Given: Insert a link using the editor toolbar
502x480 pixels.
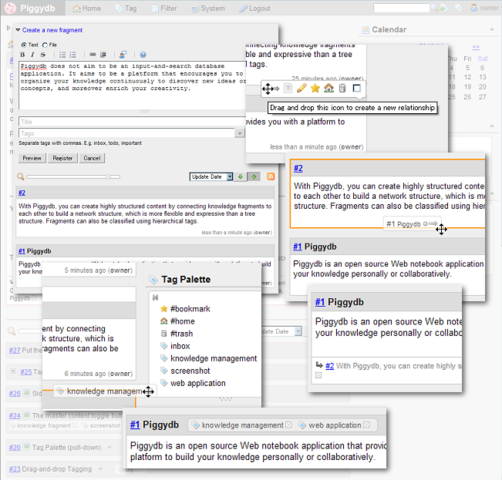Looking at the screenshot, I should [x=93, y=55].
